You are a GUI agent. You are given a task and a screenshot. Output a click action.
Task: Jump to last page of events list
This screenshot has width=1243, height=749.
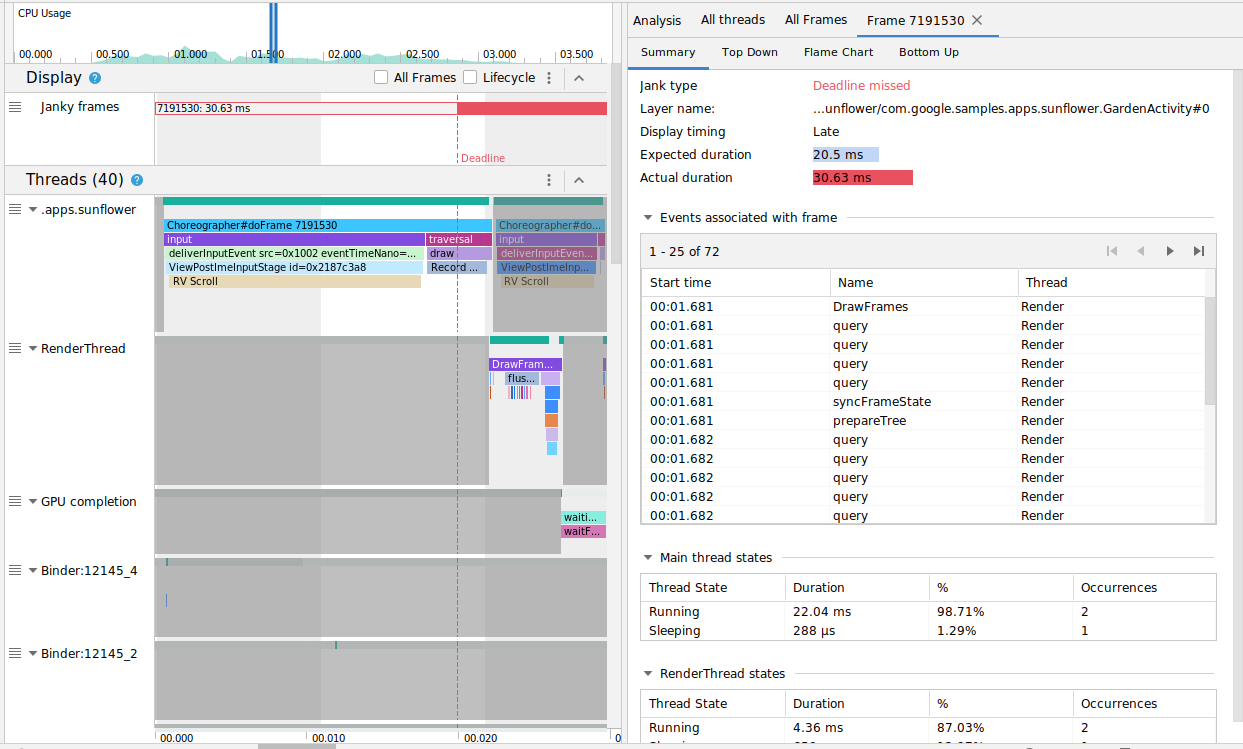pos(1199,251)
